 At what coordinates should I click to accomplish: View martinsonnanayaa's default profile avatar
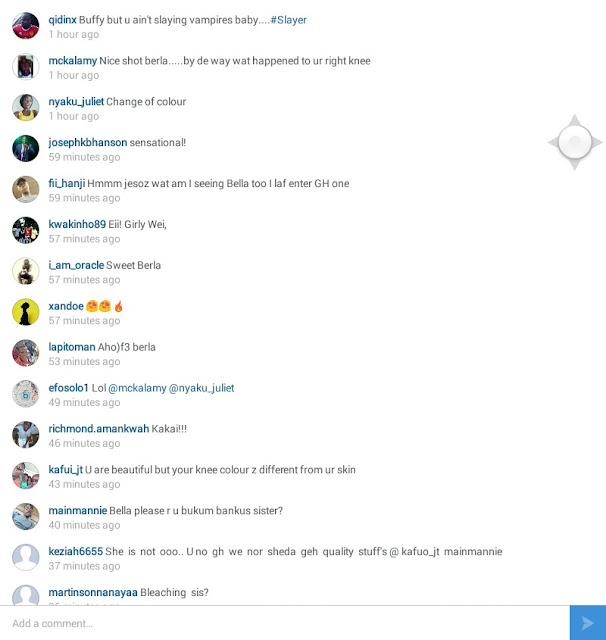[26, 595]
